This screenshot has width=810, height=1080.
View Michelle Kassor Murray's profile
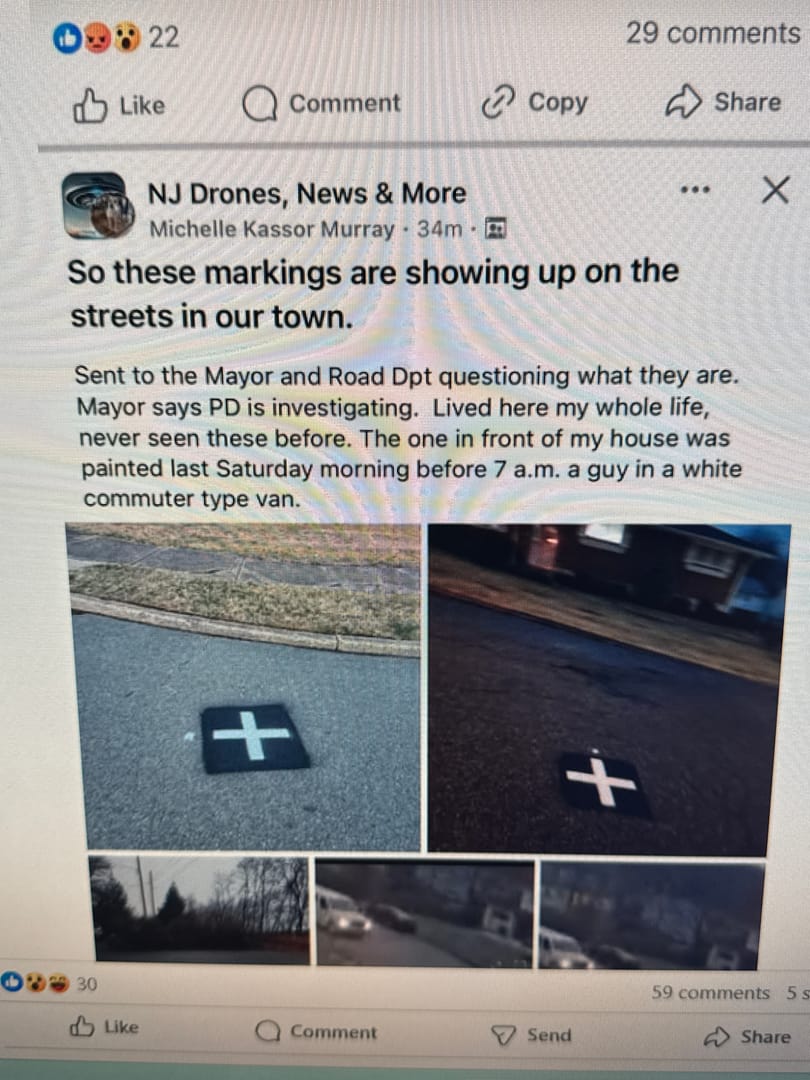(272, 229)
